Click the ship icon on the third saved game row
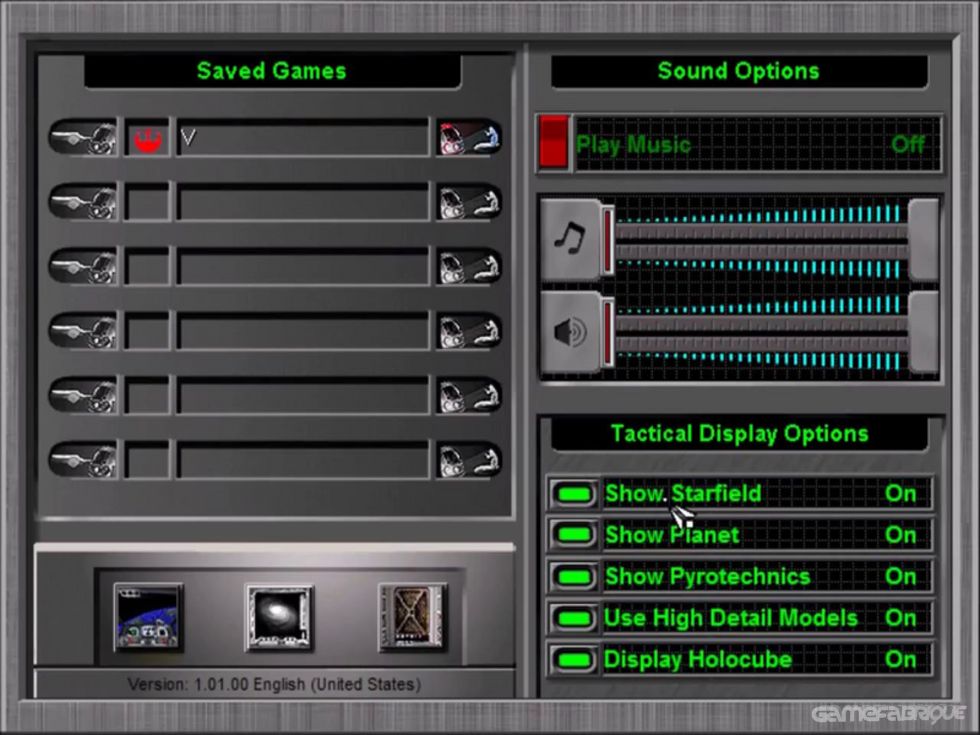This screenshot has height=735, width=980. tap(83, 266)
